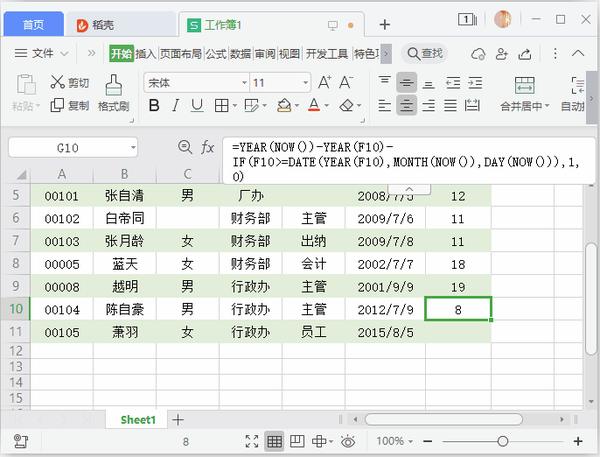Image resolution: width=600 pixels, height=457 pixels.
Task: Apply red font color
Action: point(314,105)
